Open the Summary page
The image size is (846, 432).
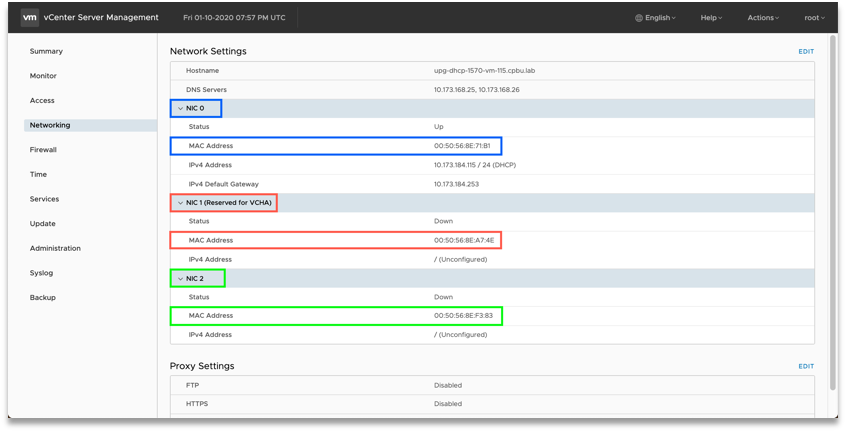coord(46,51)
